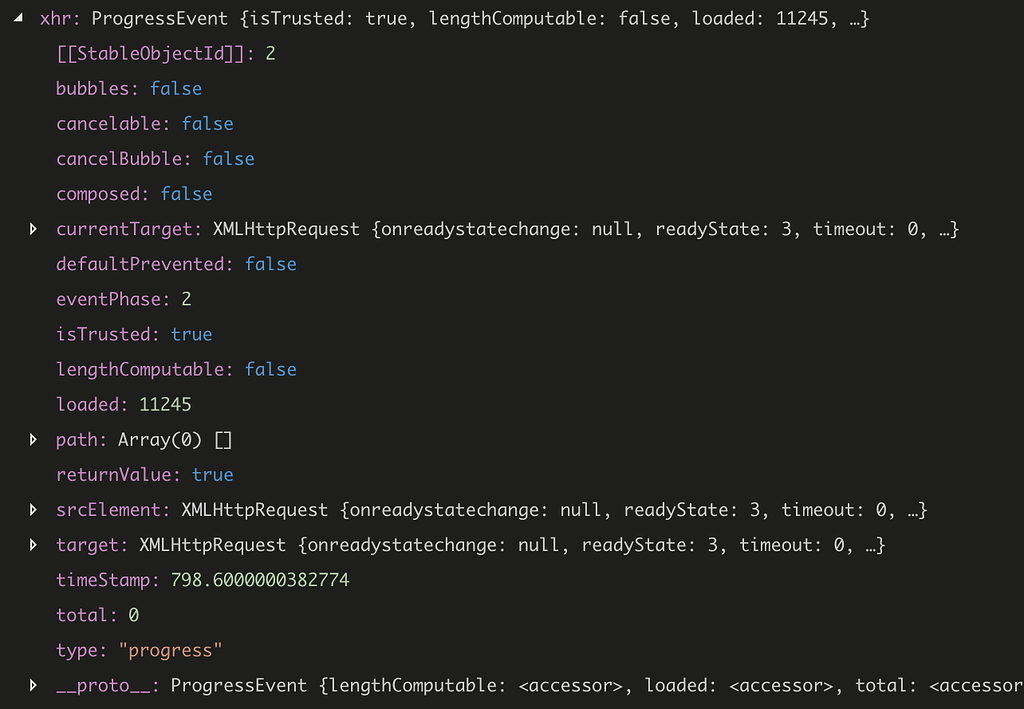Expand the path Array(0) arrow
The height and width of the screenshot is (709, 1024).
34,440
